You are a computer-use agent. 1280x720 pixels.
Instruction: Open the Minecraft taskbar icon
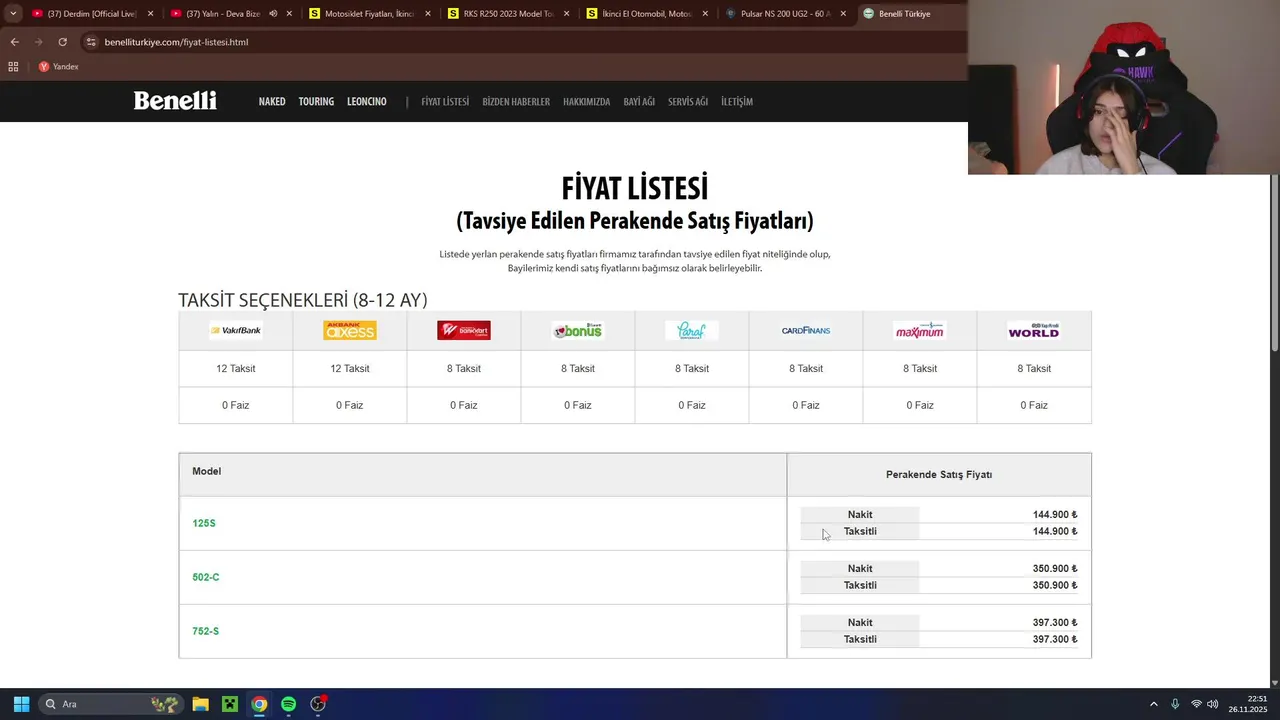[230, 704]
